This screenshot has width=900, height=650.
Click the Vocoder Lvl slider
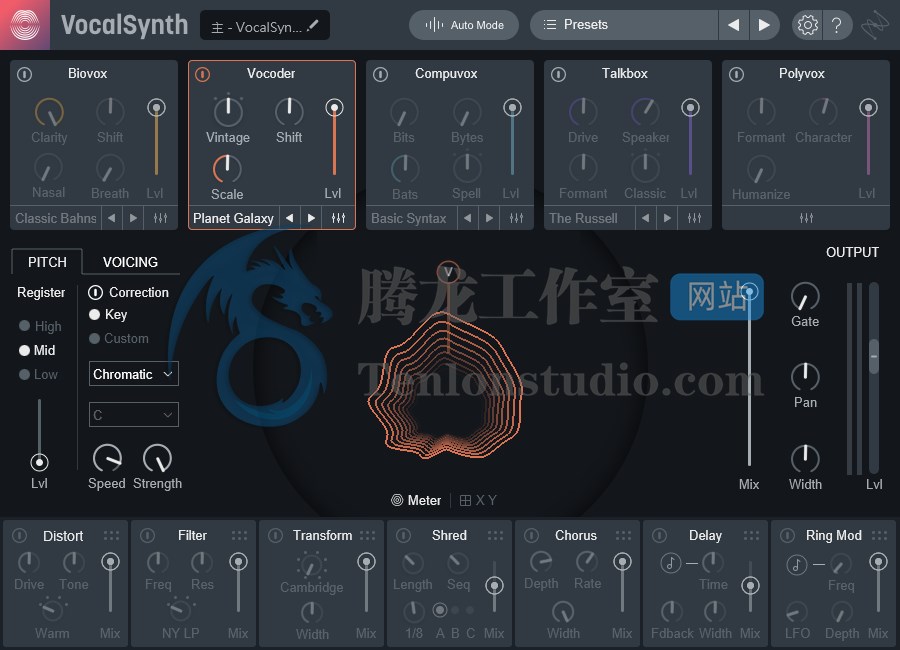(334, 137)
